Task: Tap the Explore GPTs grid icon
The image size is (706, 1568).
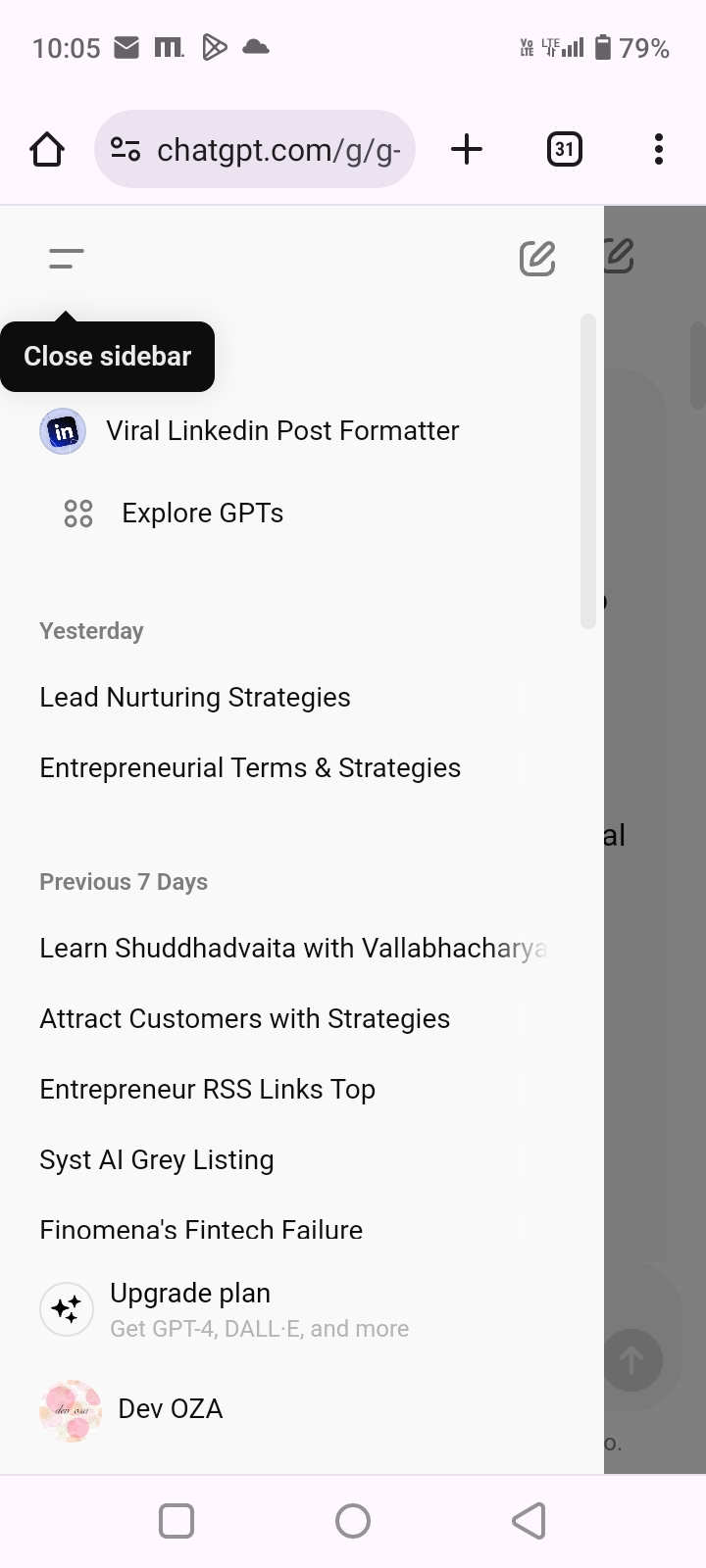Action: pyautogui.click(x=78, y=514)
